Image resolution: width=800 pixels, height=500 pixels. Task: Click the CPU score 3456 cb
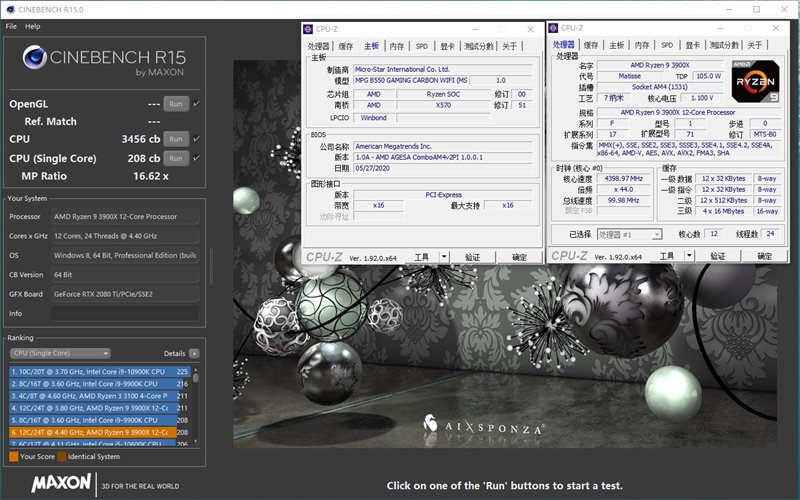pyautogui.click(x=141, y=139)
